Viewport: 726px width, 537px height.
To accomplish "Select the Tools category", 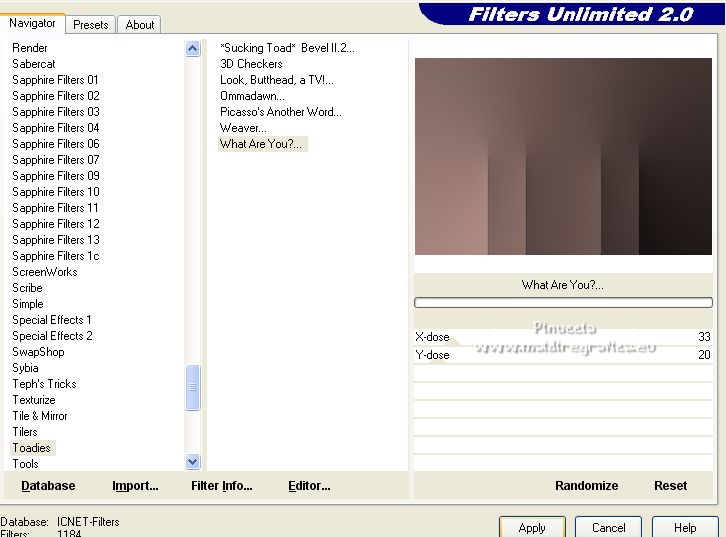I will pyautogui.click(x=25, y=464).
